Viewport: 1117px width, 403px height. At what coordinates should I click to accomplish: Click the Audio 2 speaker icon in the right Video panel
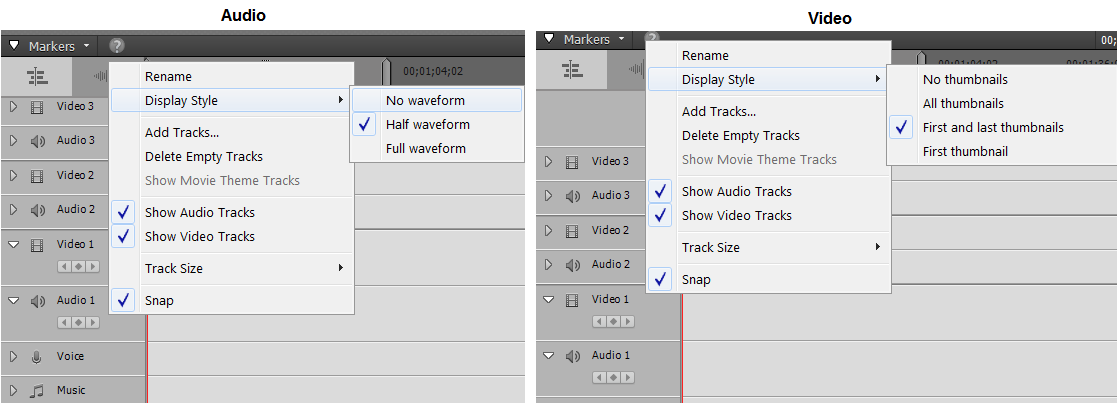point(572,265)
